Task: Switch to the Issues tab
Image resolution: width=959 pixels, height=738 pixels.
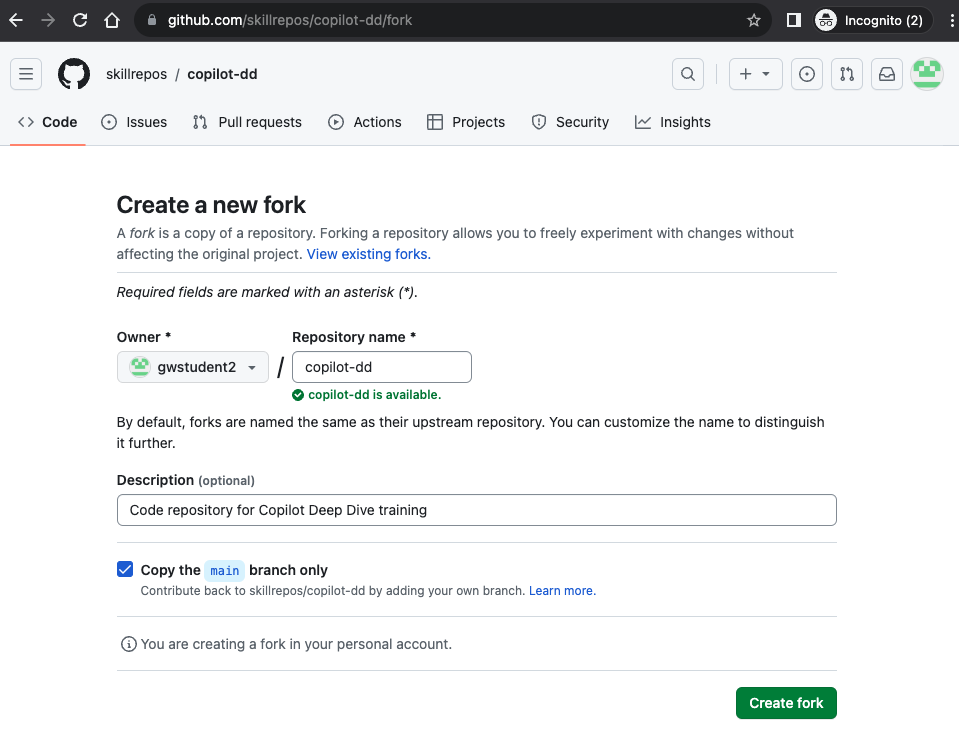Action: click(134, 122)
